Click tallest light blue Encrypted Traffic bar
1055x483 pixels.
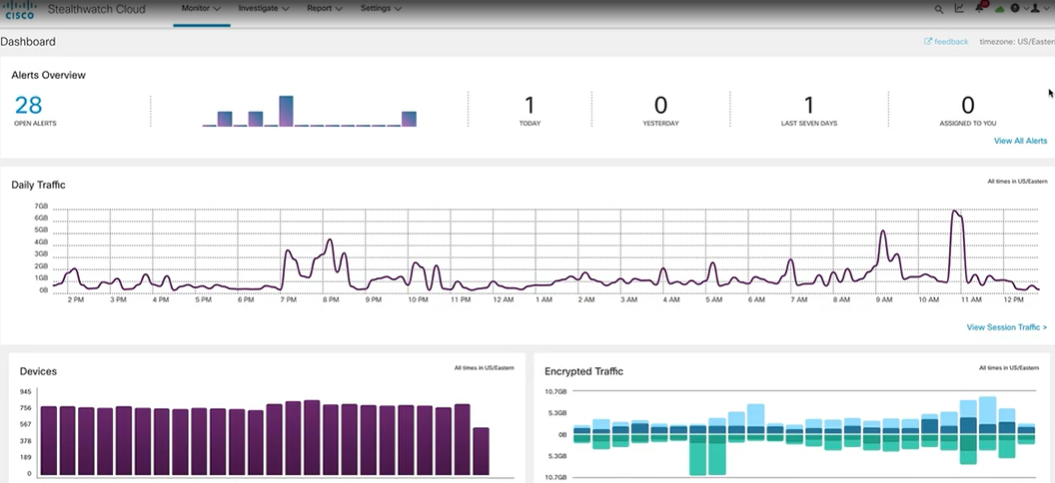tap(987, 410)
